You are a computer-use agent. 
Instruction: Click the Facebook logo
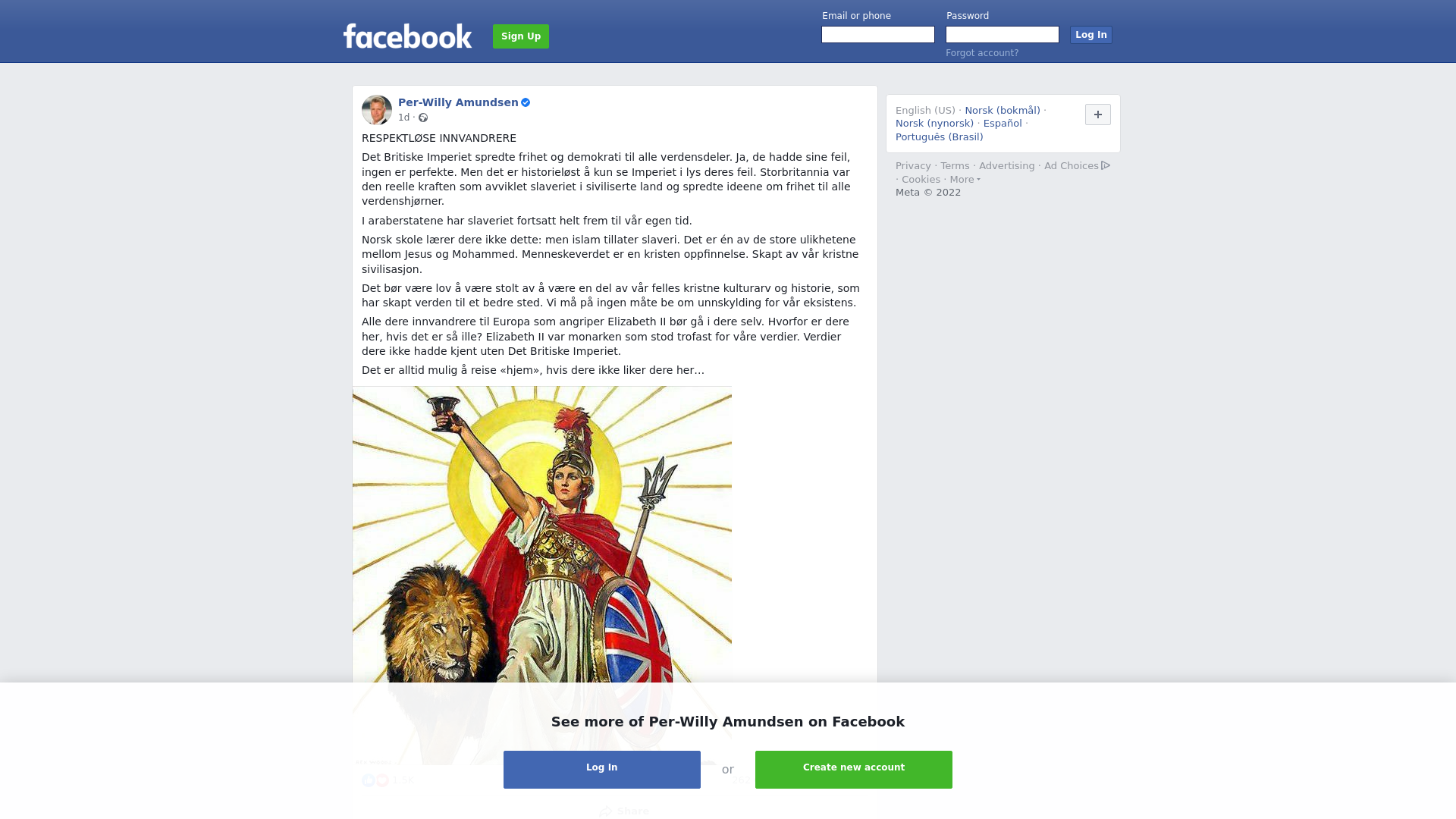[407, 36]
